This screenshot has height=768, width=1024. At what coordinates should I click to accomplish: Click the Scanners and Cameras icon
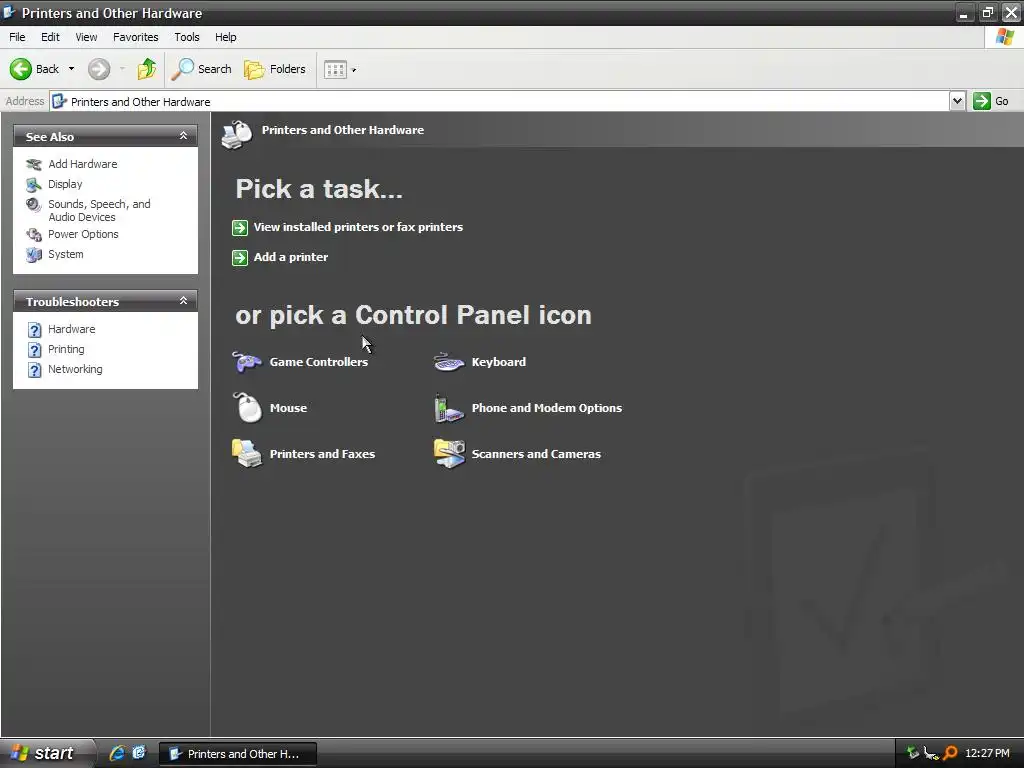(449, 453)
